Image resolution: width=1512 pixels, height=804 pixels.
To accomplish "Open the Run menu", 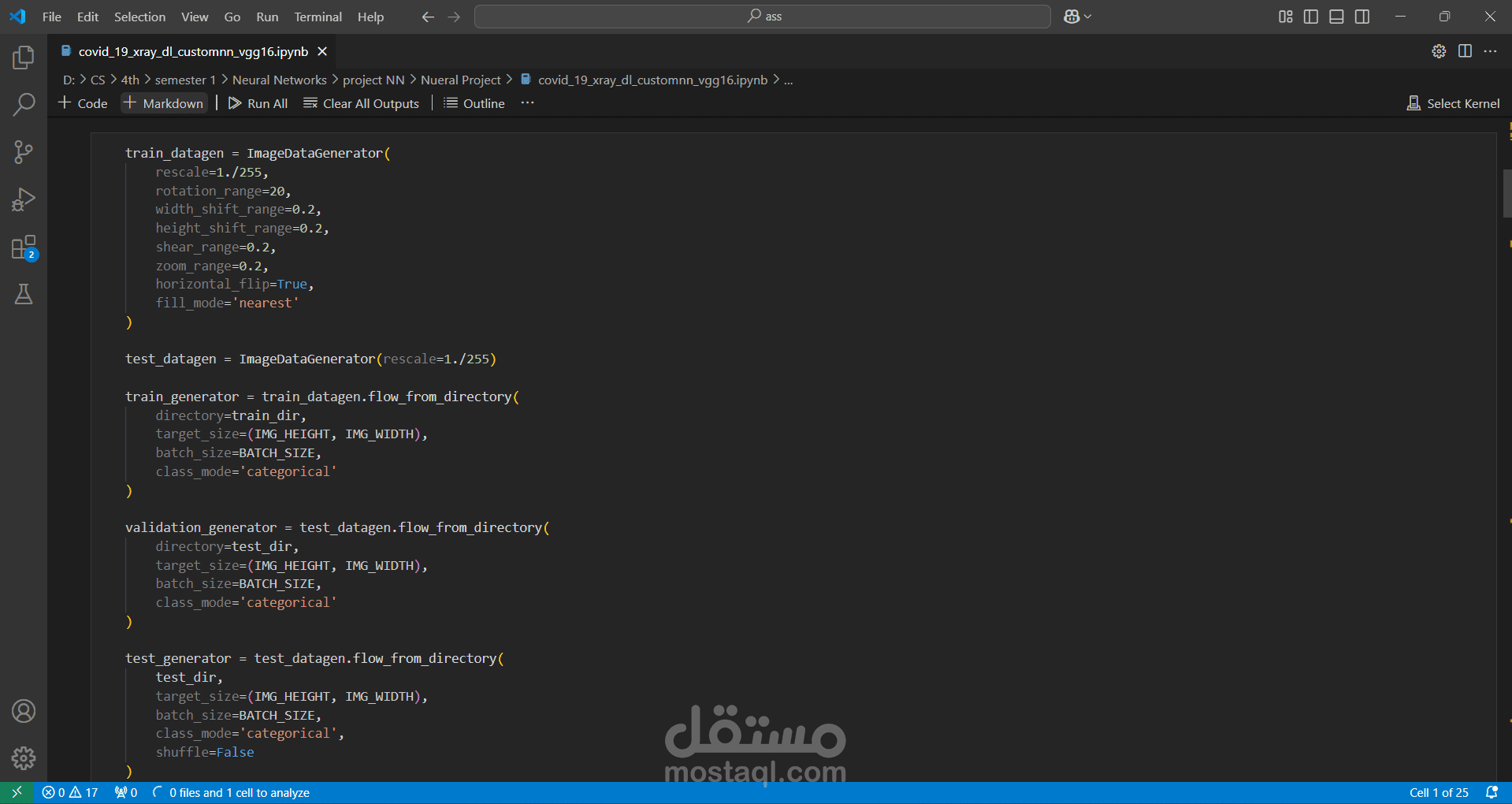I will pos(267,17).
